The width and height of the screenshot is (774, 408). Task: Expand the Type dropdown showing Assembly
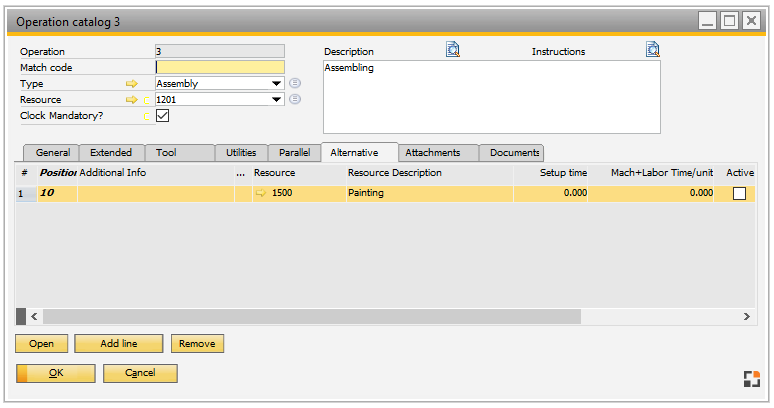(x=277, y=84)
